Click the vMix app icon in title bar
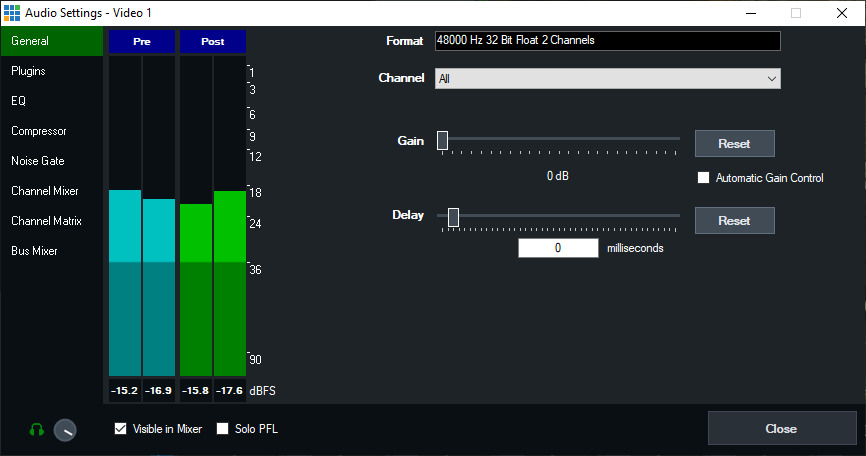Viewport: 866px width, 456px height. pos(12,13)
